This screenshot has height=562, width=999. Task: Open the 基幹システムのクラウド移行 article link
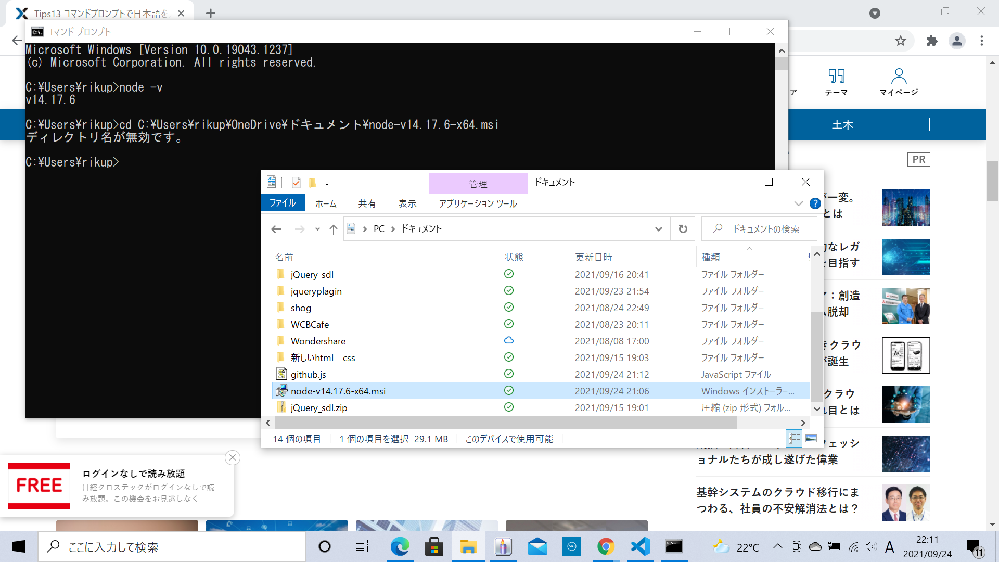click(x=777, y=500)
